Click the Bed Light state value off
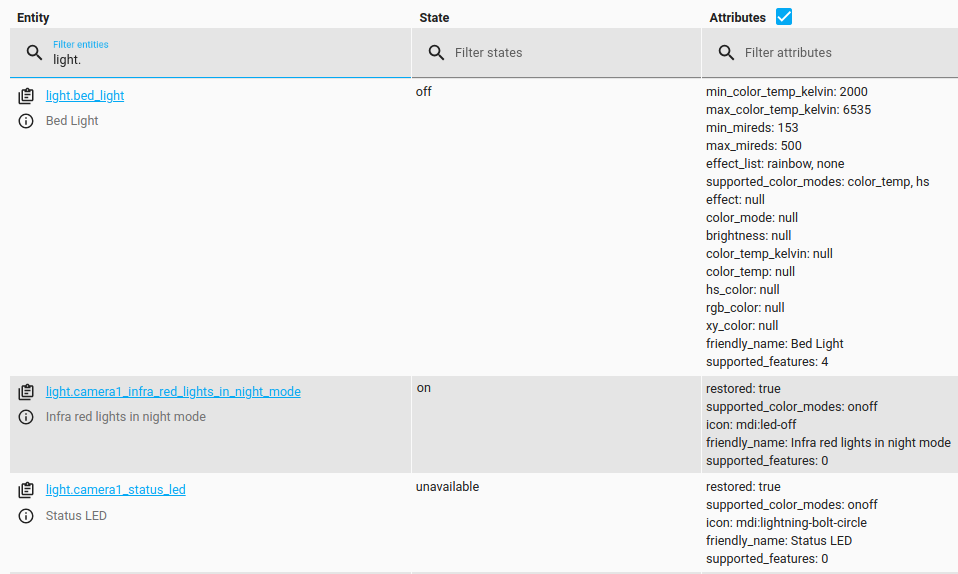Viewport: 958px width, 574px height. [424, 92]
